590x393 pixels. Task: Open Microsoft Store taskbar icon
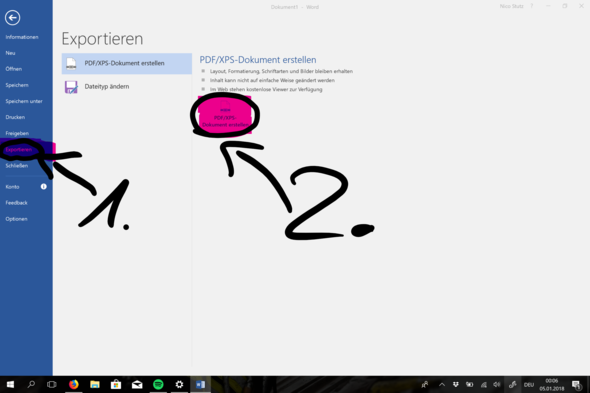[116, 384]
